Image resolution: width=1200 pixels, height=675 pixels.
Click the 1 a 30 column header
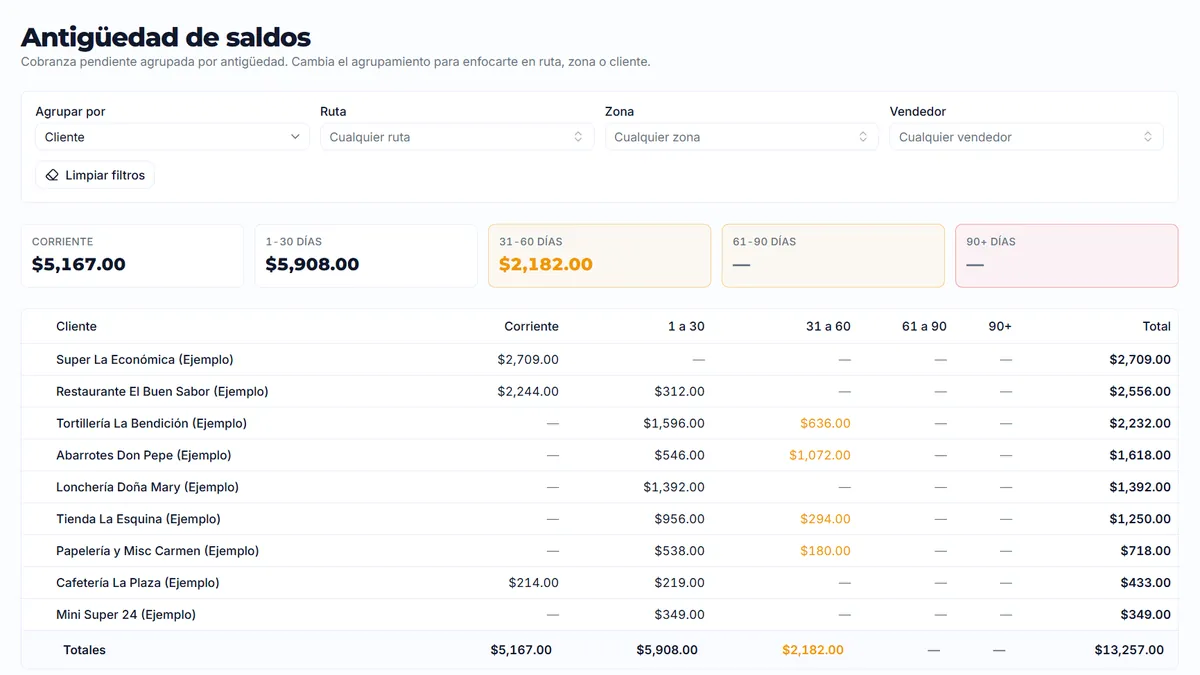click(686, 327)
